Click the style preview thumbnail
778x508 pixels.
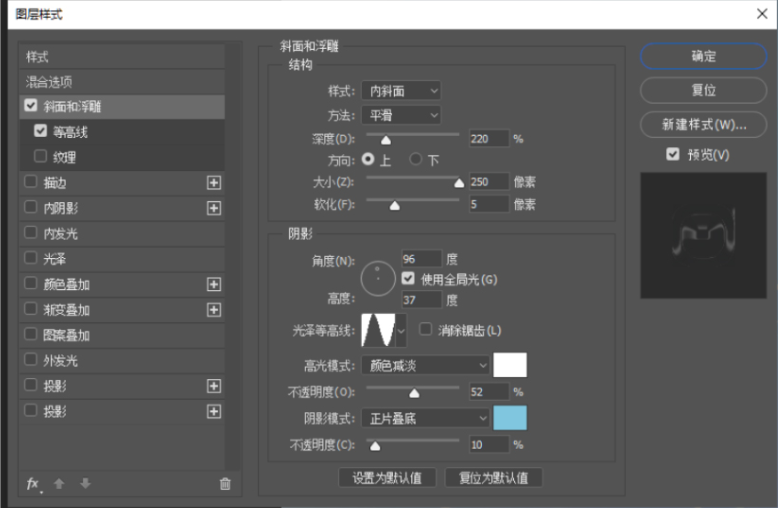click(x=704, y=236)
